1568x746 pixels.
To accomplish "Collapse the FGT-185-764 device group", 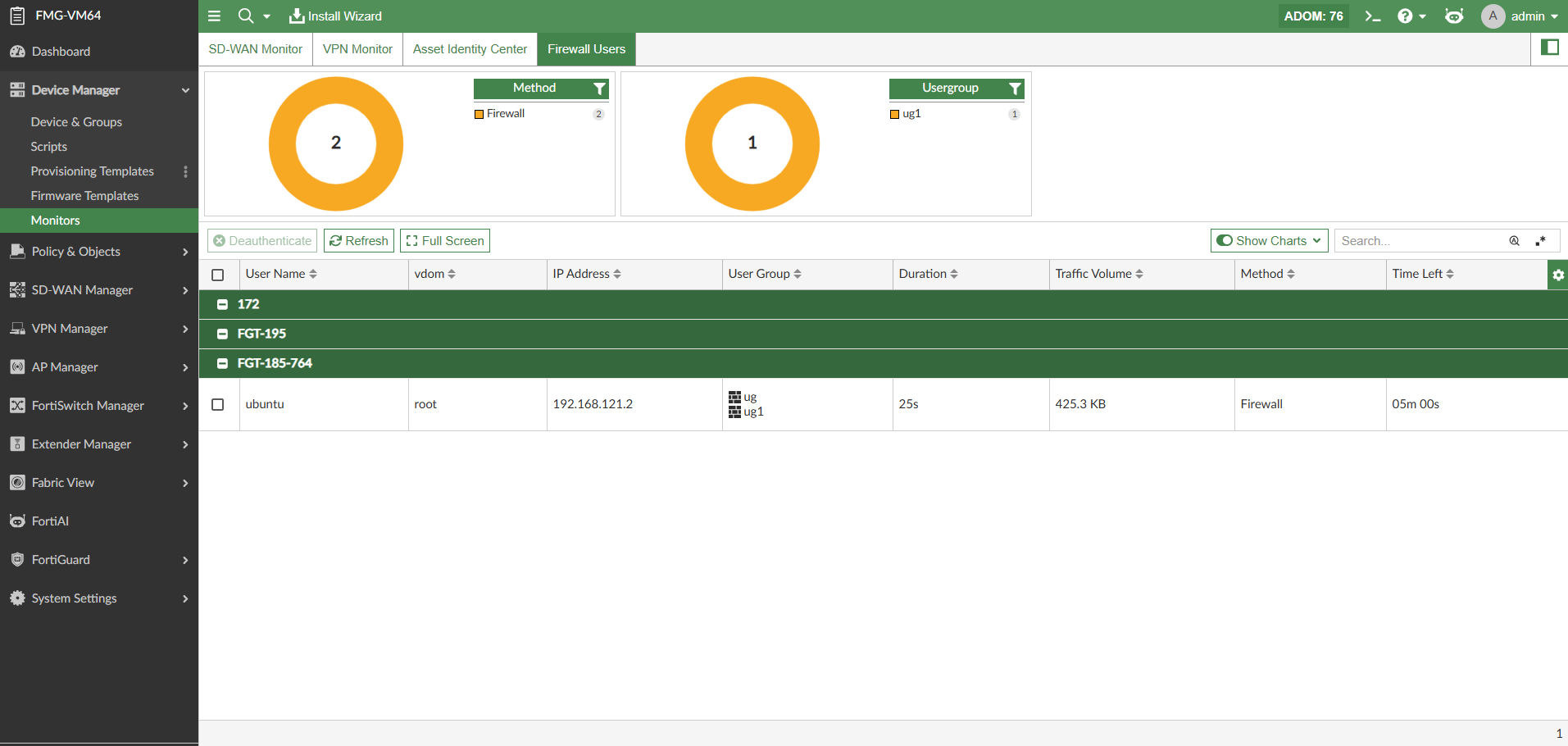I will click(x=222, y=363).
